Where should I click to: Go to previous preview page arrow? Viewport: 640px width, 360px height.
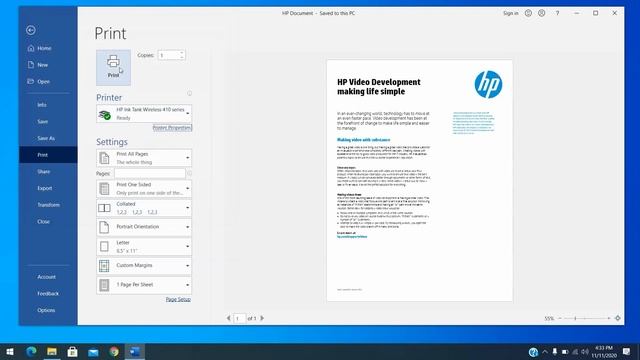pyautogui.click(x=229, y=318)
